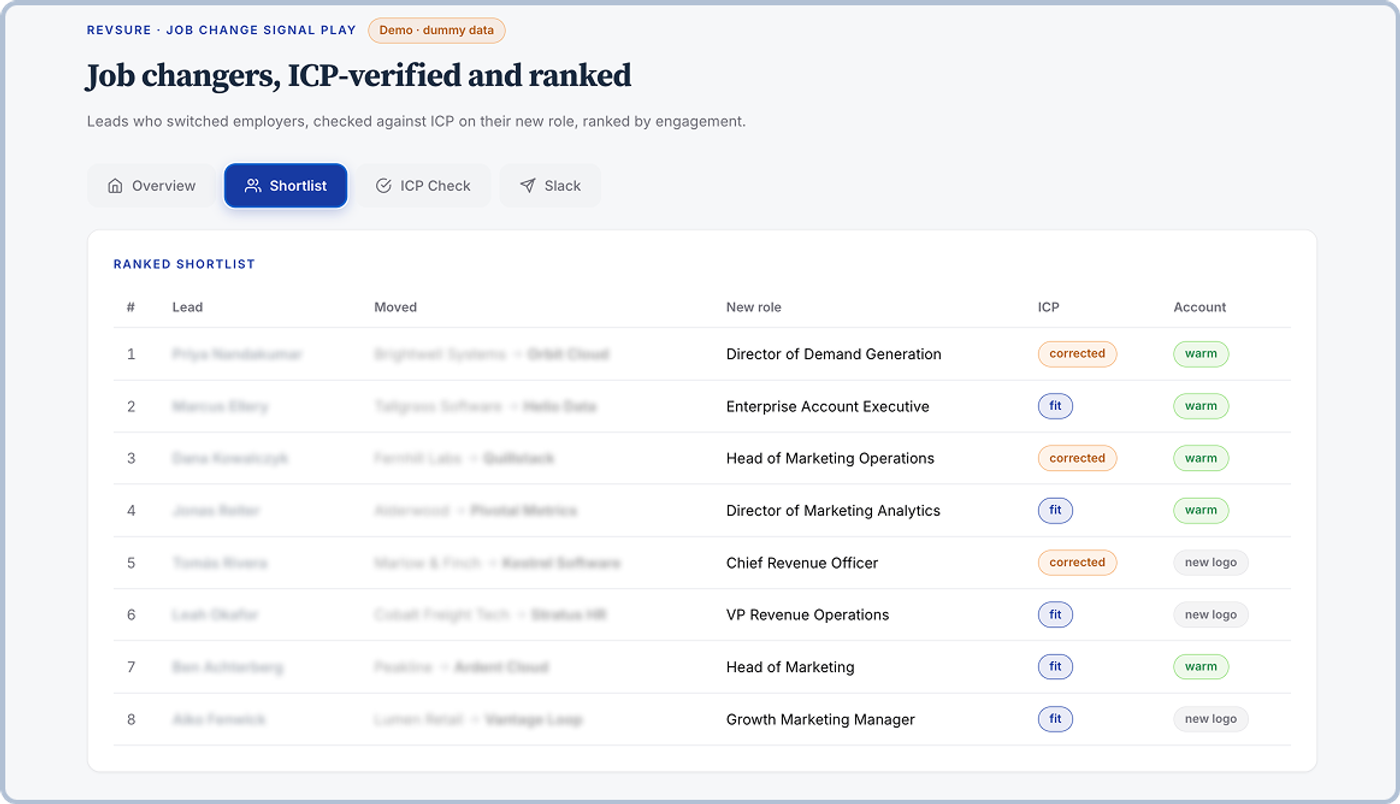Click the 'Lead' column header

187,307
